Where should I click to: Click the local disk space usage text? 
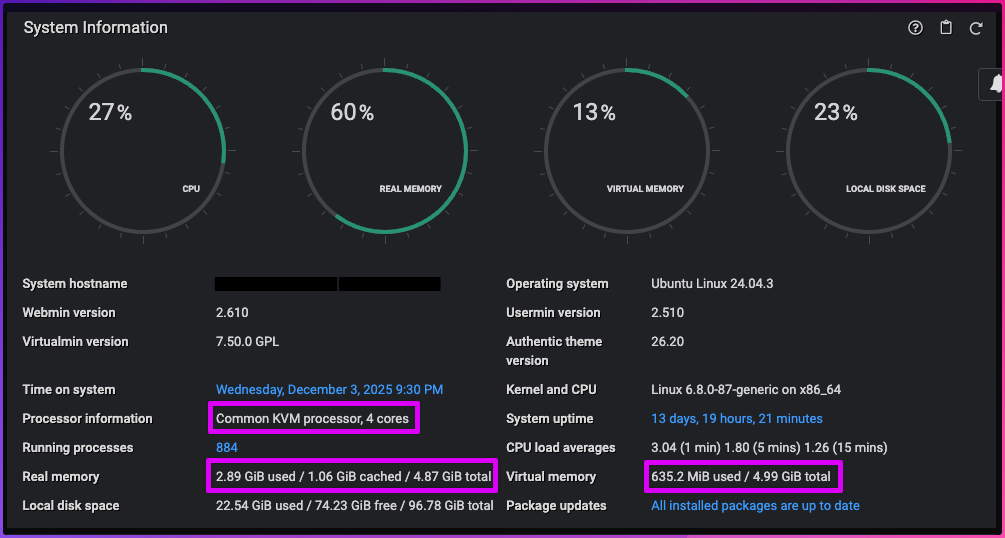354,506
